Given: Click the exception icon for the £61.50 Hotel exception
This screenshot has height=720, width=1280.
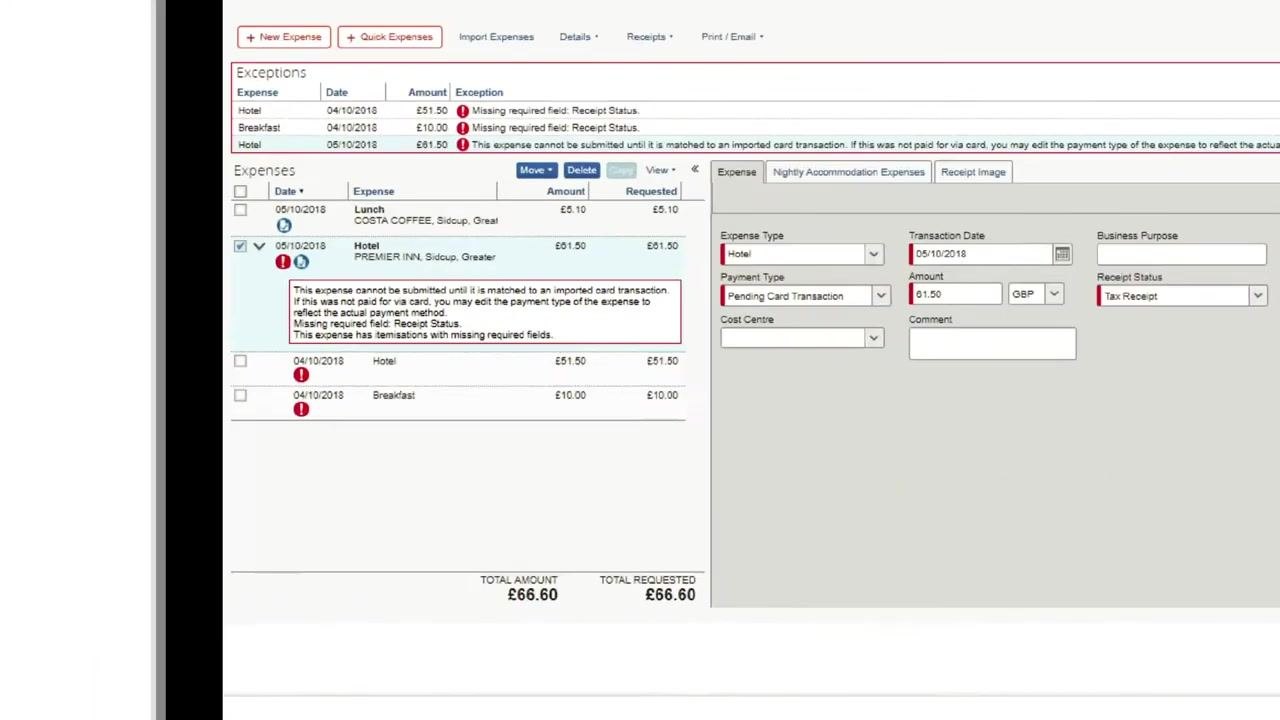Looking at the screenshot, I should coord(462,145).
